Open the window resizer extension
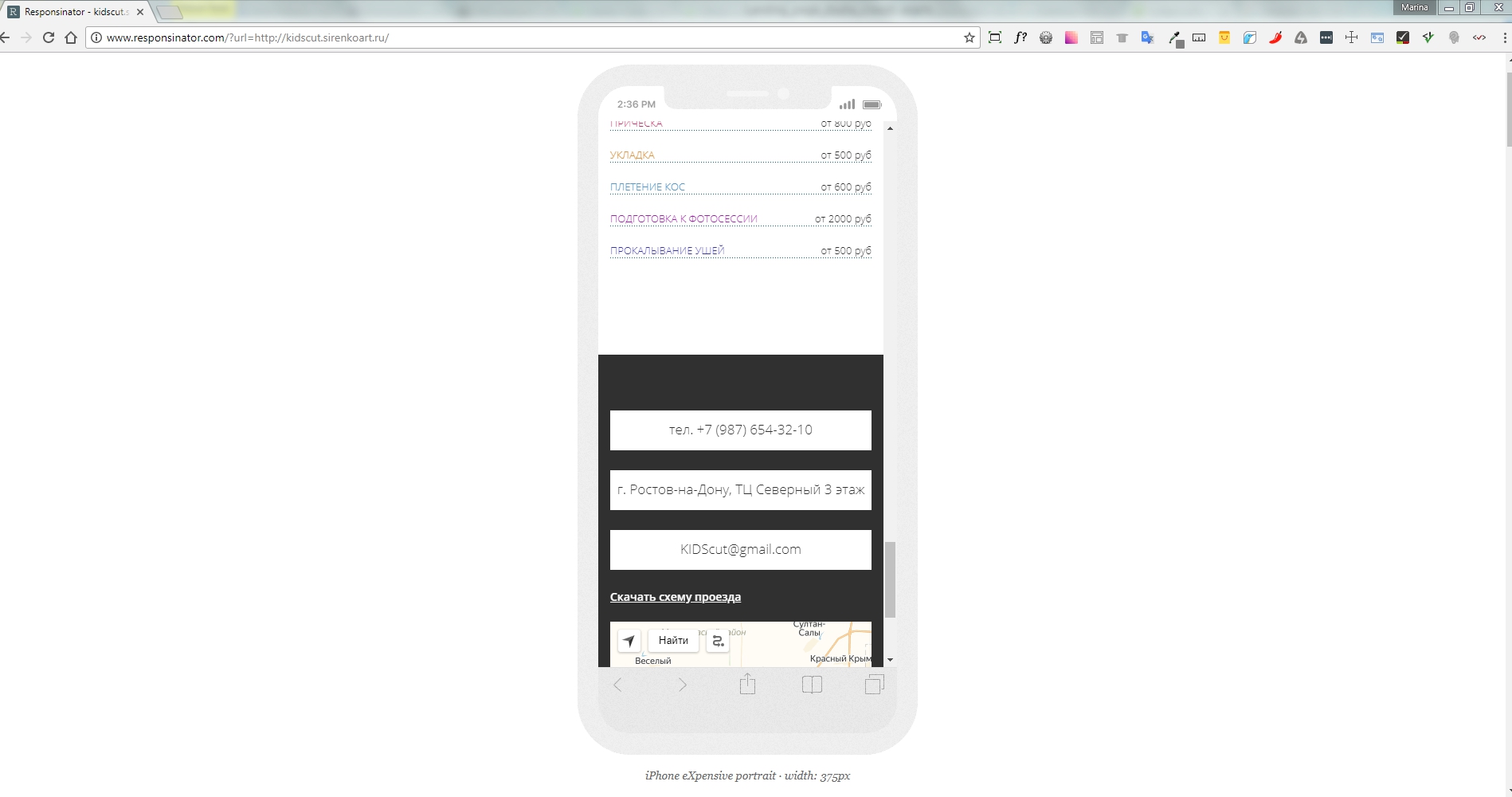This screenshot has width=1512, height=797. pos(1377,37)
